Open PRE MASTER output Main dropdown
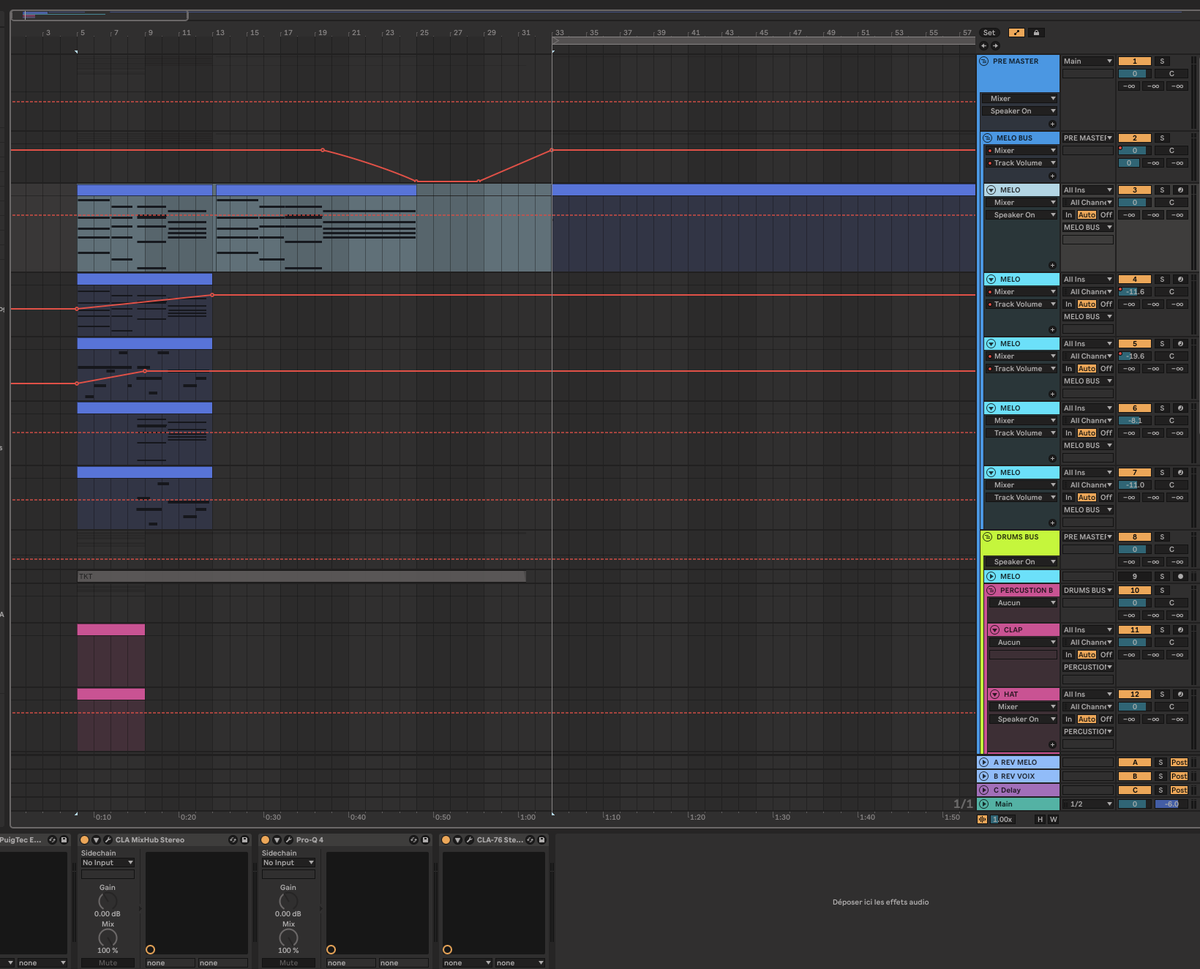The height and width of the screenshot is (969, 1200). click(1087, 61)
